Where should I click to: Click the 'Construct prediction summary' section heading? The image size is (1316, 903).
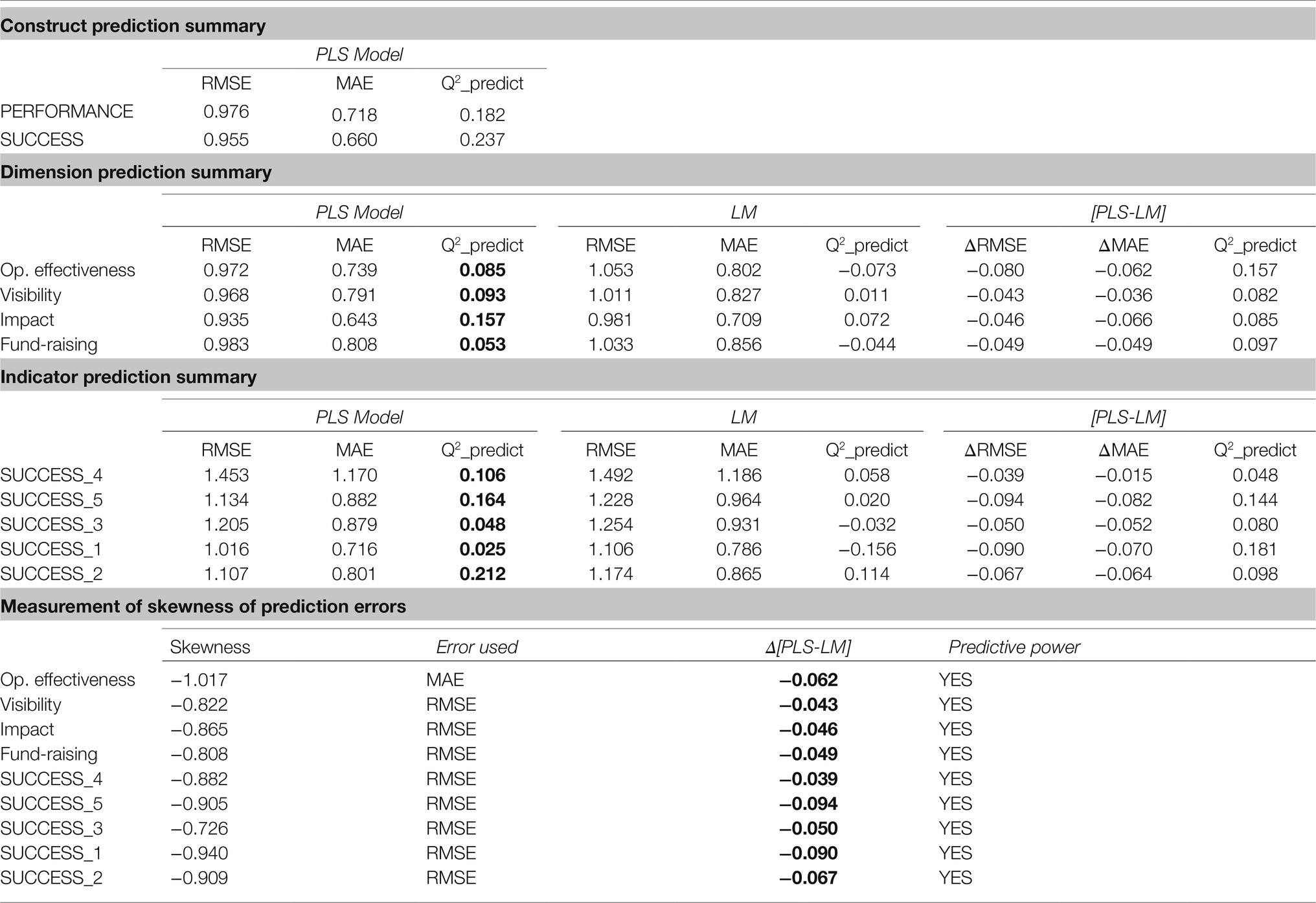tap(133, 26)
